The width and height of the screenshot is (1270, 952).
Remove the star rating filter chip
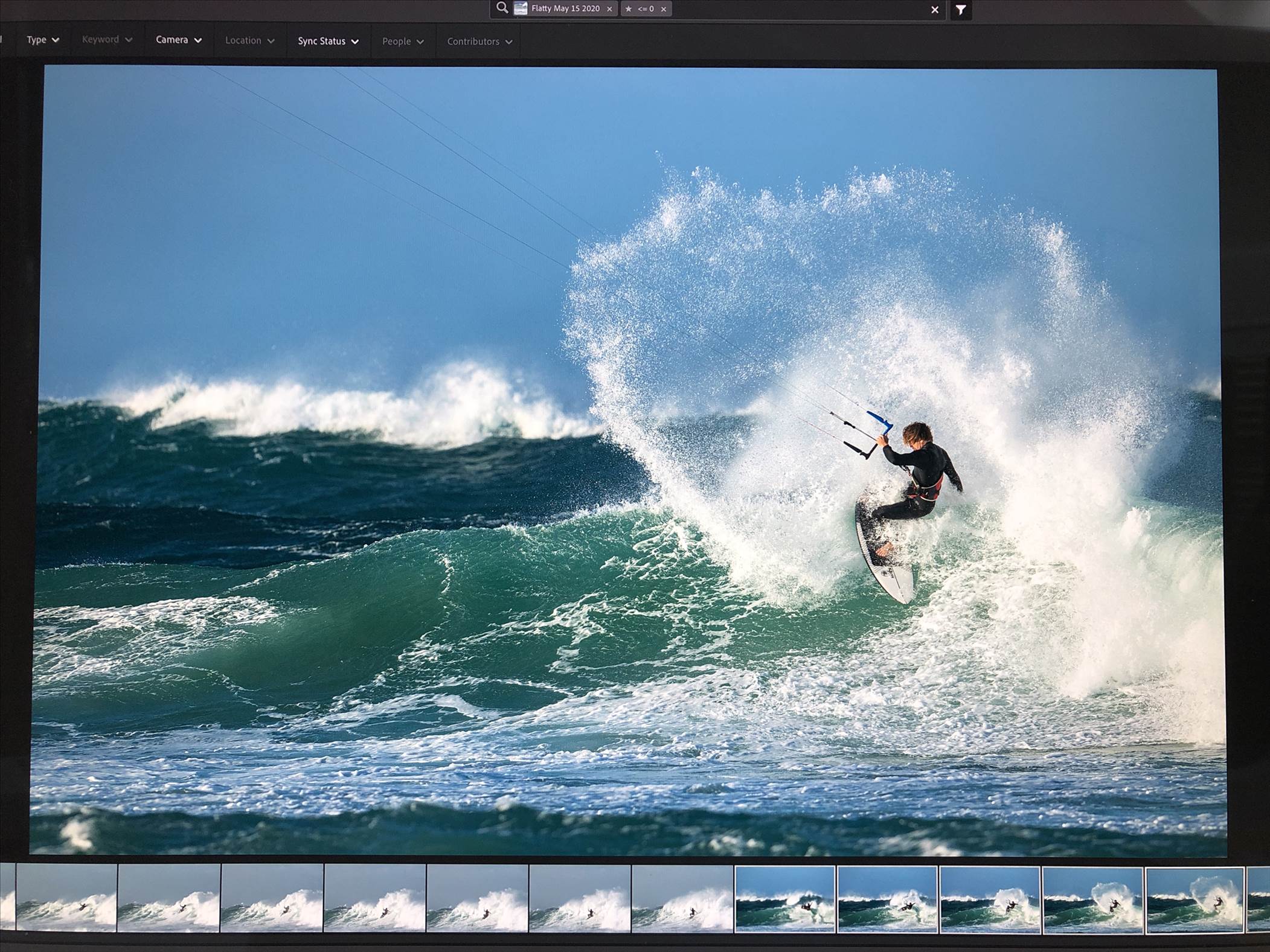(663, 9)
